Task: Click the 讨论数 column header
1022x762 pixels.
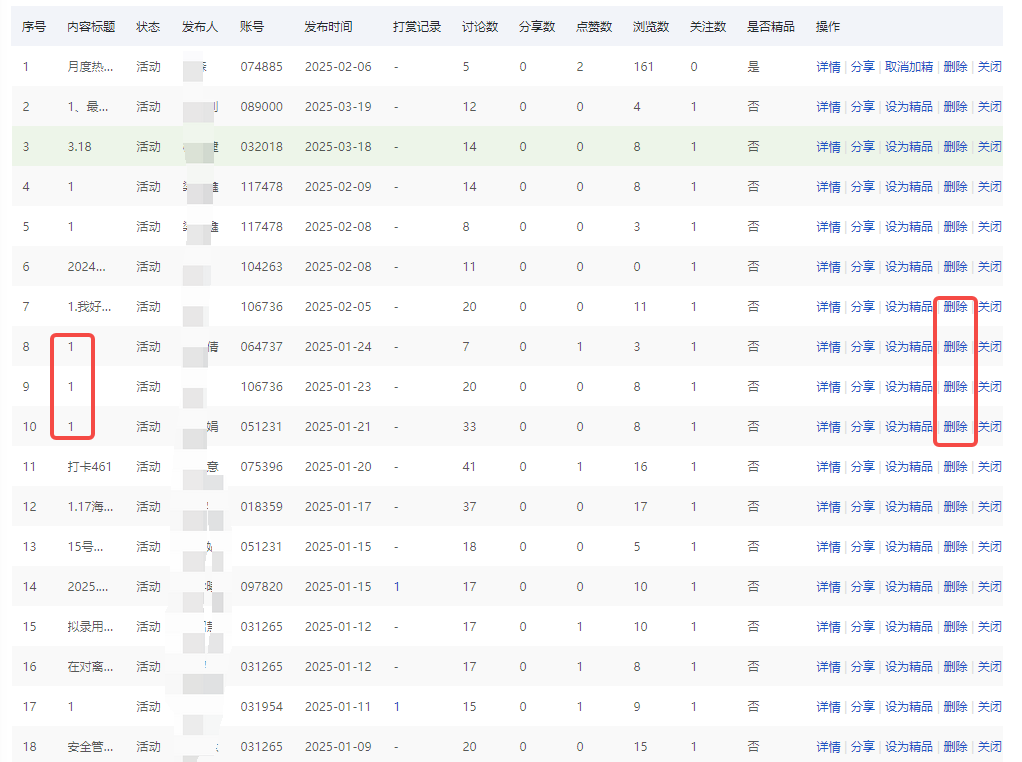Action: [480, 27]
